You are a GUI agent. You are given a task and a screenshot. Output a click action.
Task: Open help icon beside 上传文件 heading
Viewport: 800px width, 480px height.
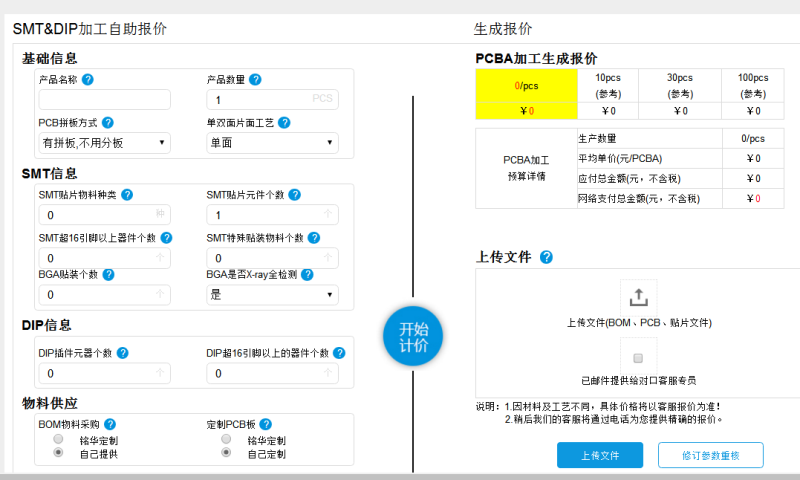(546, 257)
